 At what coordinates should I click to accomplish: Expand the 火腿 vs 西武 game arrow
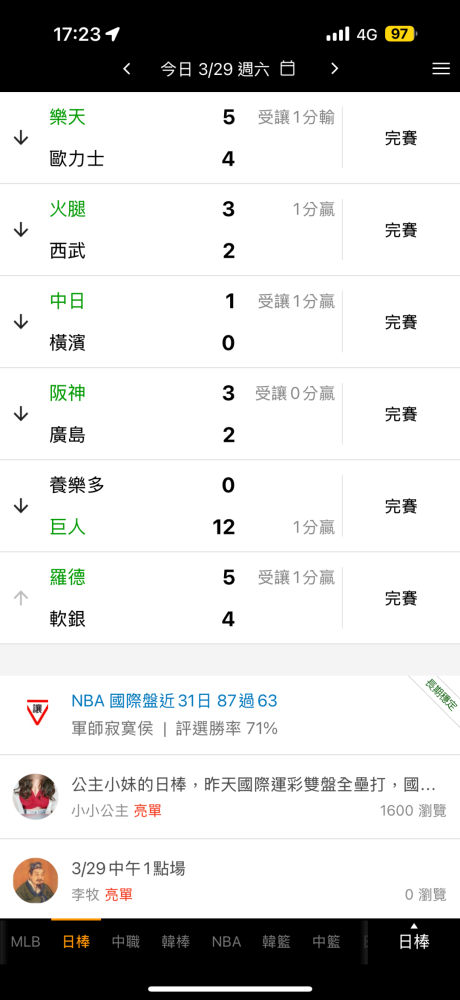coord(21,230)
